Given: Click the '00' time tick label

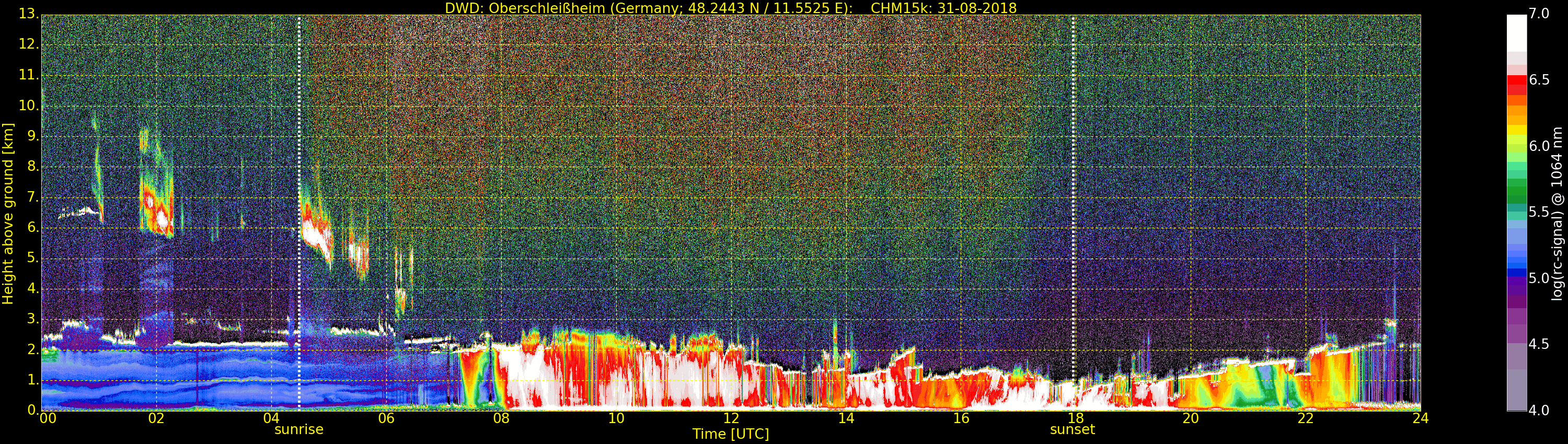Looking at the screenshot, I should click(x=48, y=418).
